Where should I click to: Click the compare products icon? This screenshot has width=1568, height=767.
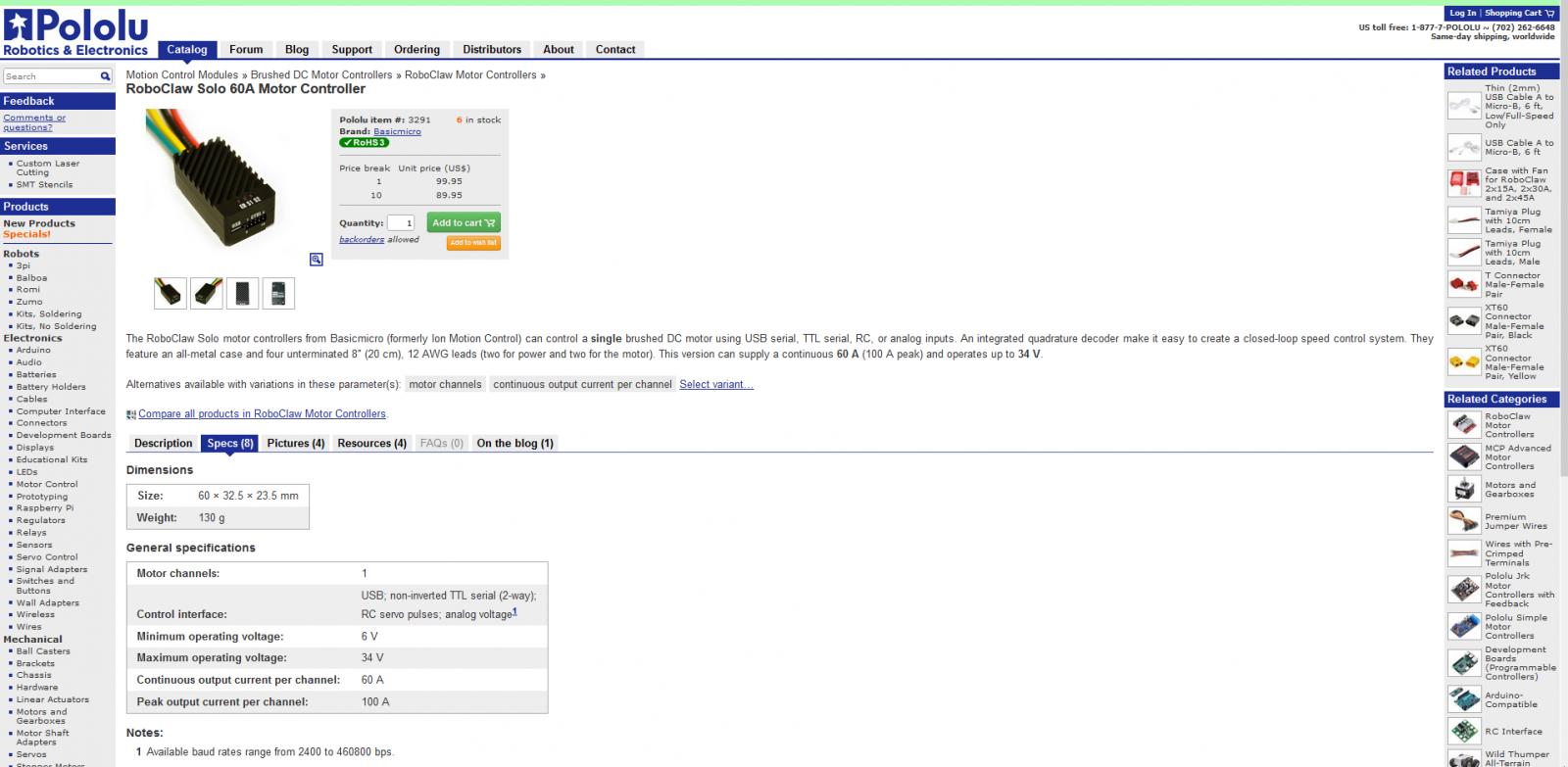pos(131,414)
